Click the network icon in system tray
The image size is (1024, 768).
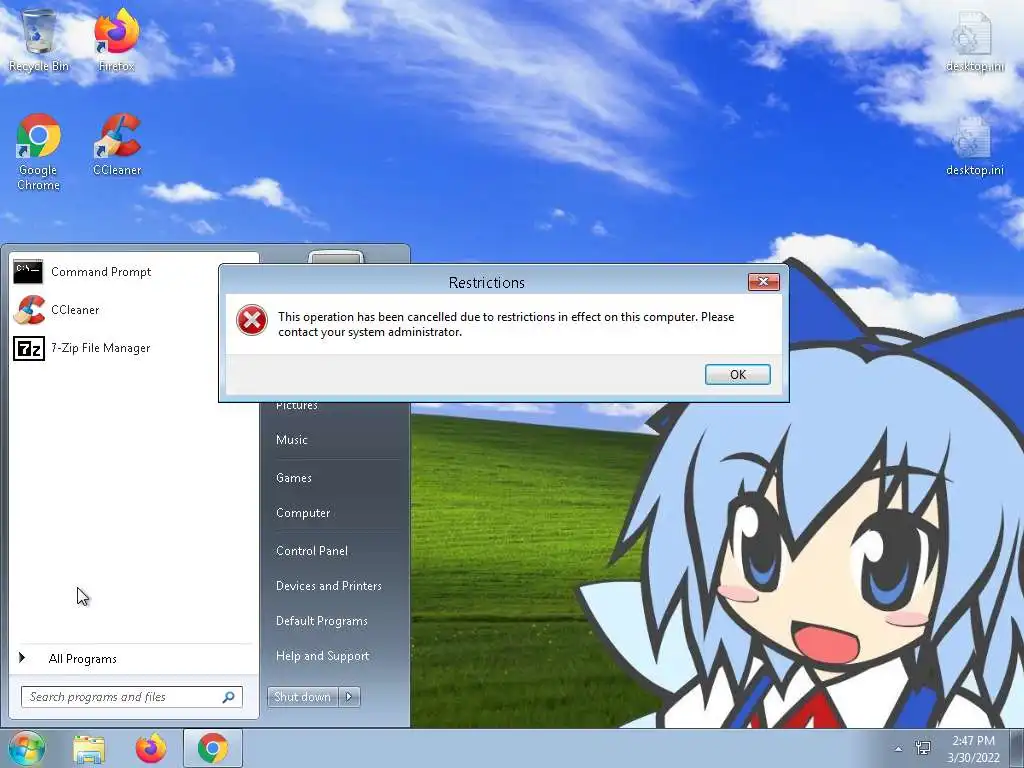click(923, 748)
